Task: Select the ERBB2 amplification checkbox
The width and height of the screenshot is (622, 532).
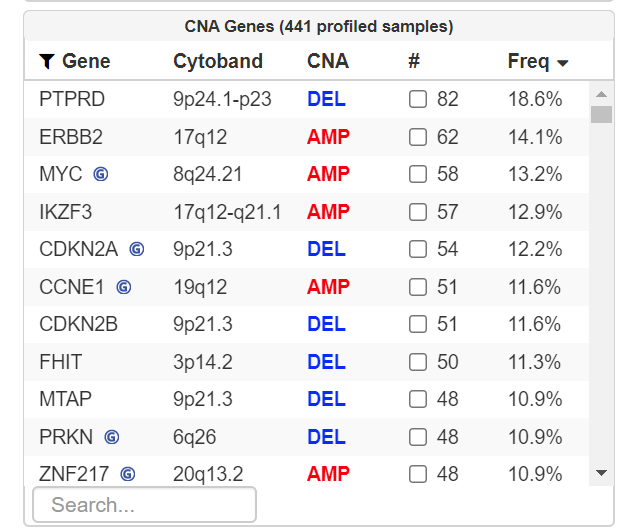Action: (x=418, y=137)
